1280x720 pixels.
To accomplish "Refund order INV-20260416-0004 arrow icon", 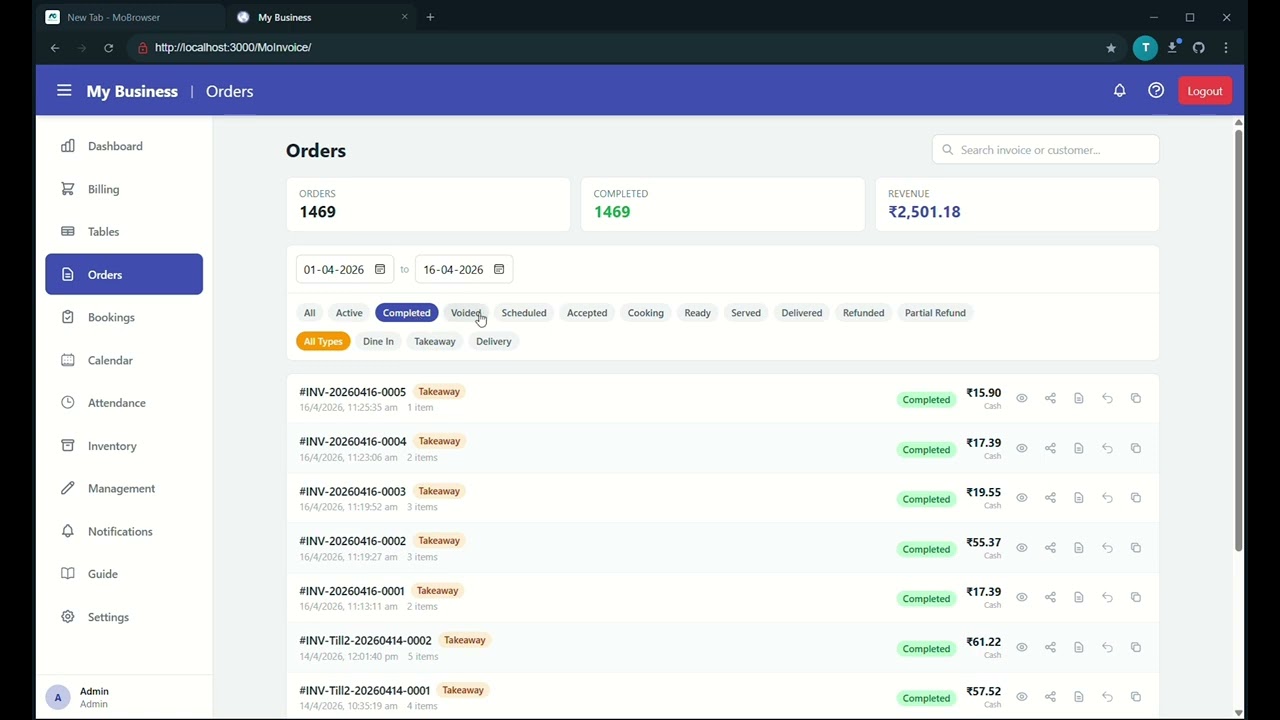I will (x=1107, y=448).
